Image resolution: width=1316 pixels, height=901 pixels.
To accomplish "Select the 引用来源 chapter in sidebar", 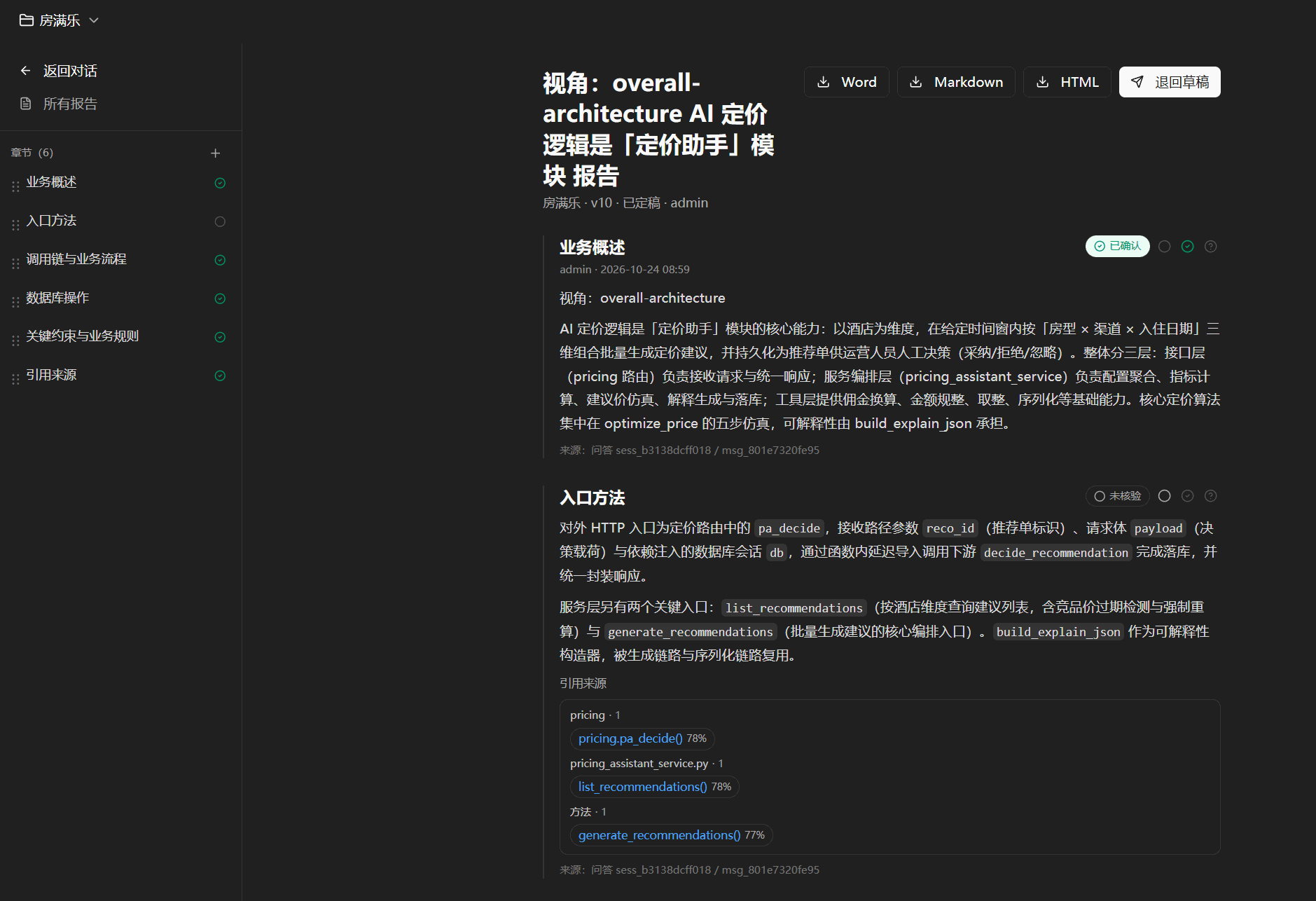I will click(51, 375).
